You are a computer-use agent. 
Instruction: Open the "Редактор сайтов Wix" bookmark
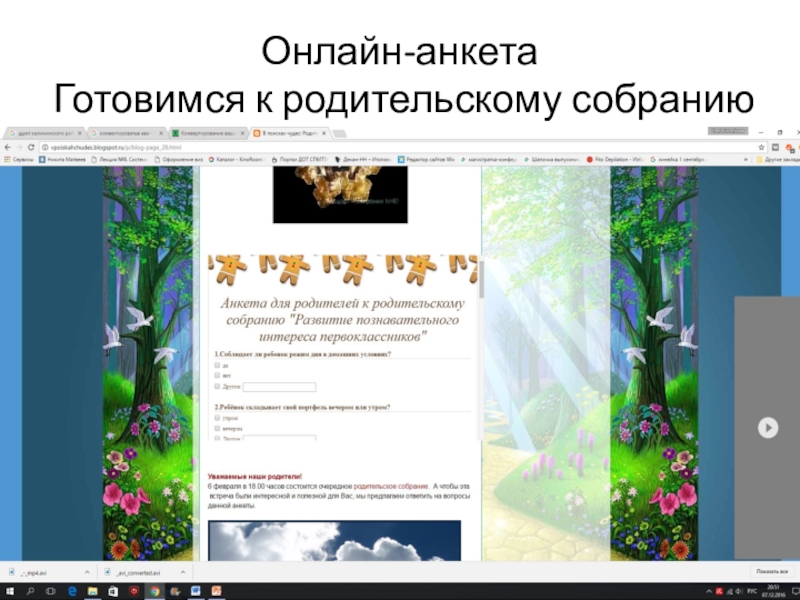coord(426,160)
